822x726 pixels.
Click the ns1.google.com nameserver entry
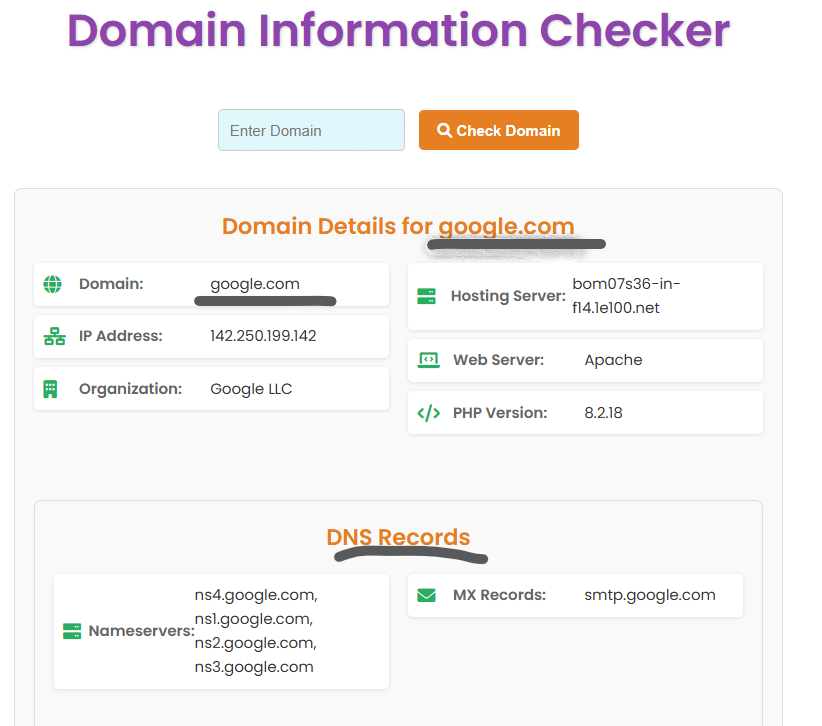[254, 620]
